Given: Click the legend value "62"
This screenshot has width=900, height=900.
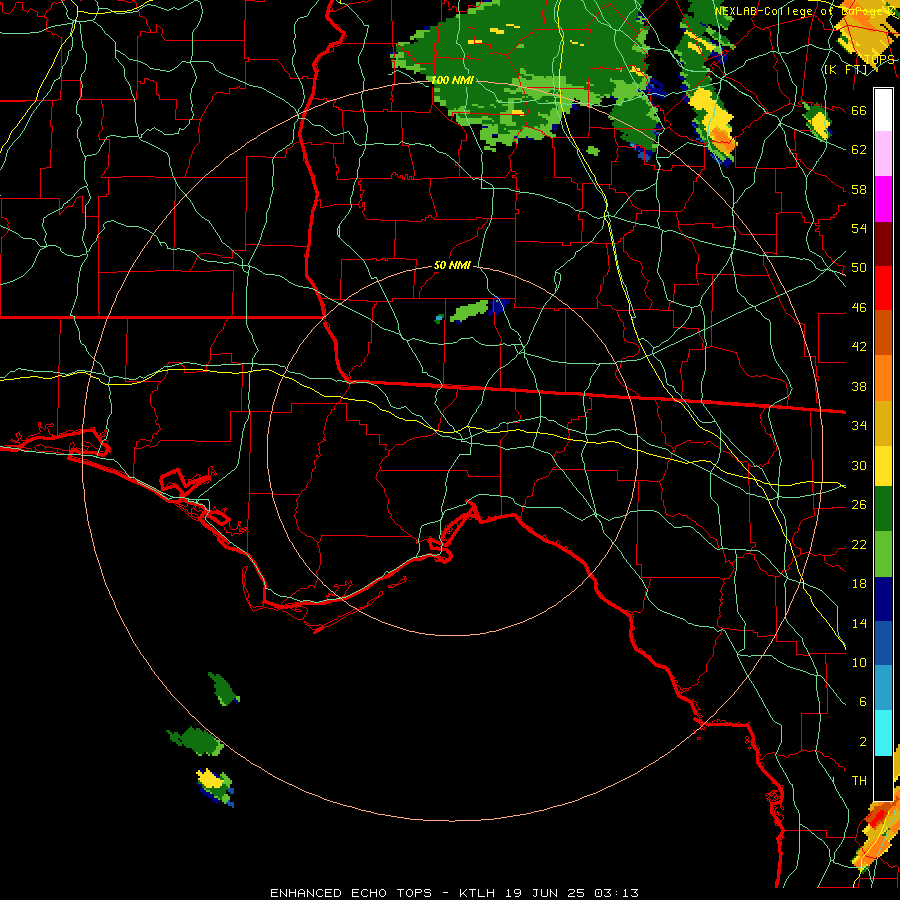Looking at the screenshot, I should [x=859, y=150].
